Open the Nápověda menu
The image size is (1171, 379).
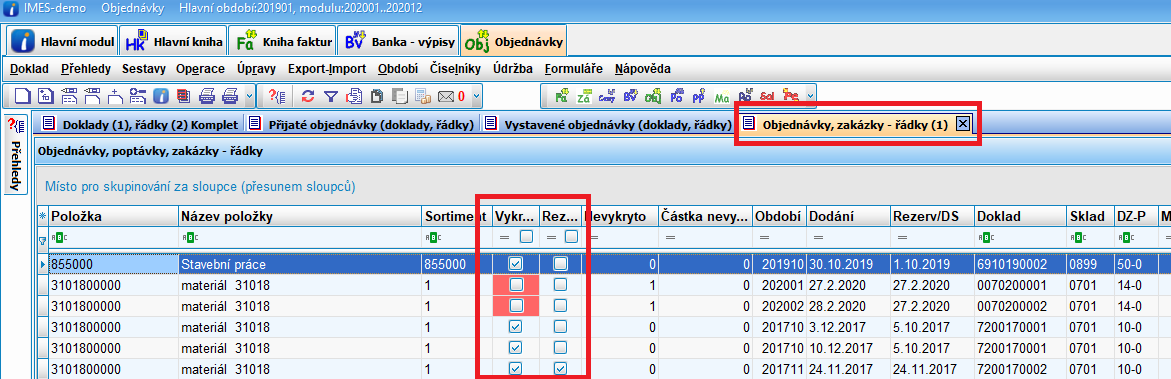pyautogui.click(x=642, y=69)
